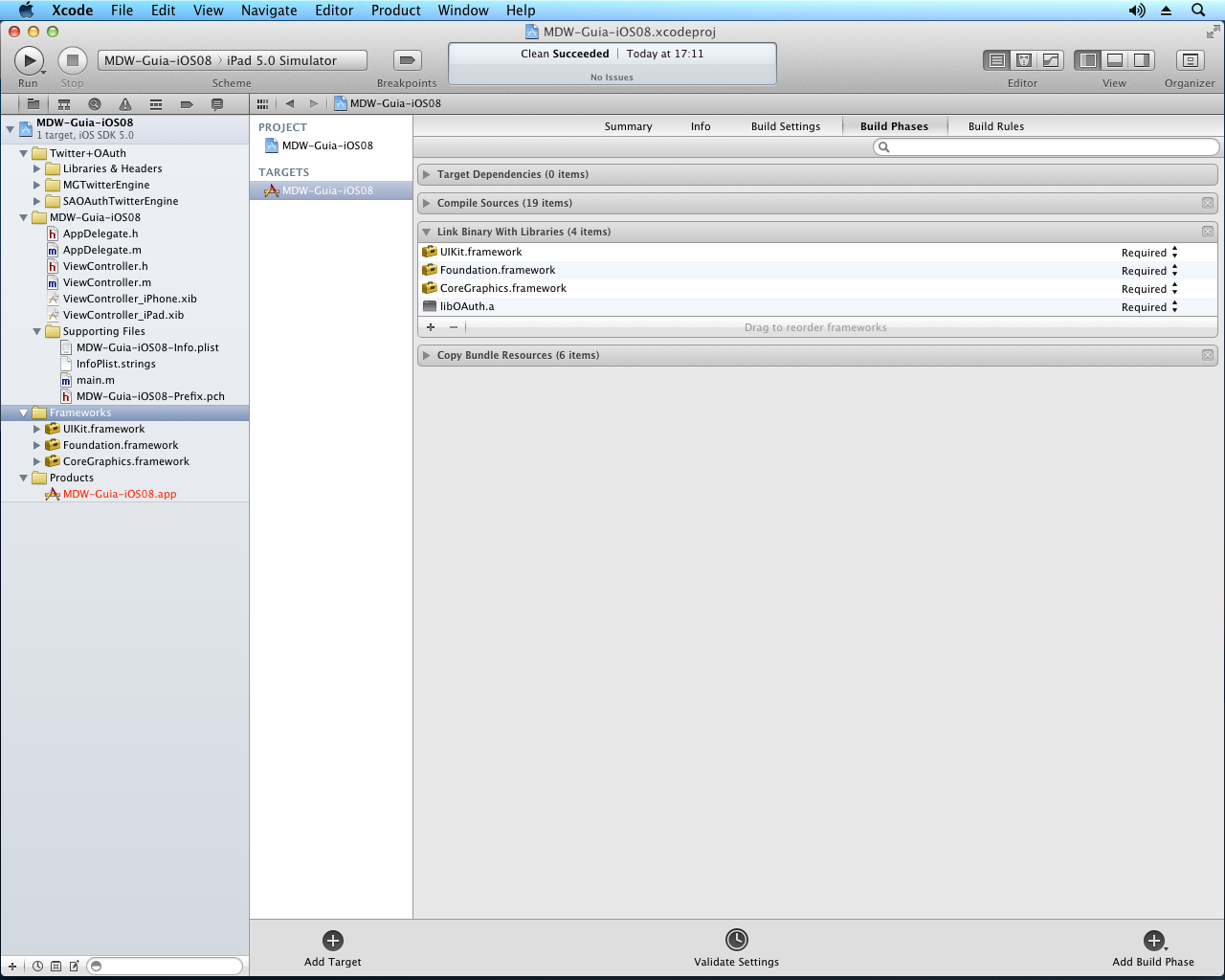Show the Symbol navigator
Image resolution: width=1225 pixels, height=980 pixels.
pyautogui.click(x=64, y=103)
